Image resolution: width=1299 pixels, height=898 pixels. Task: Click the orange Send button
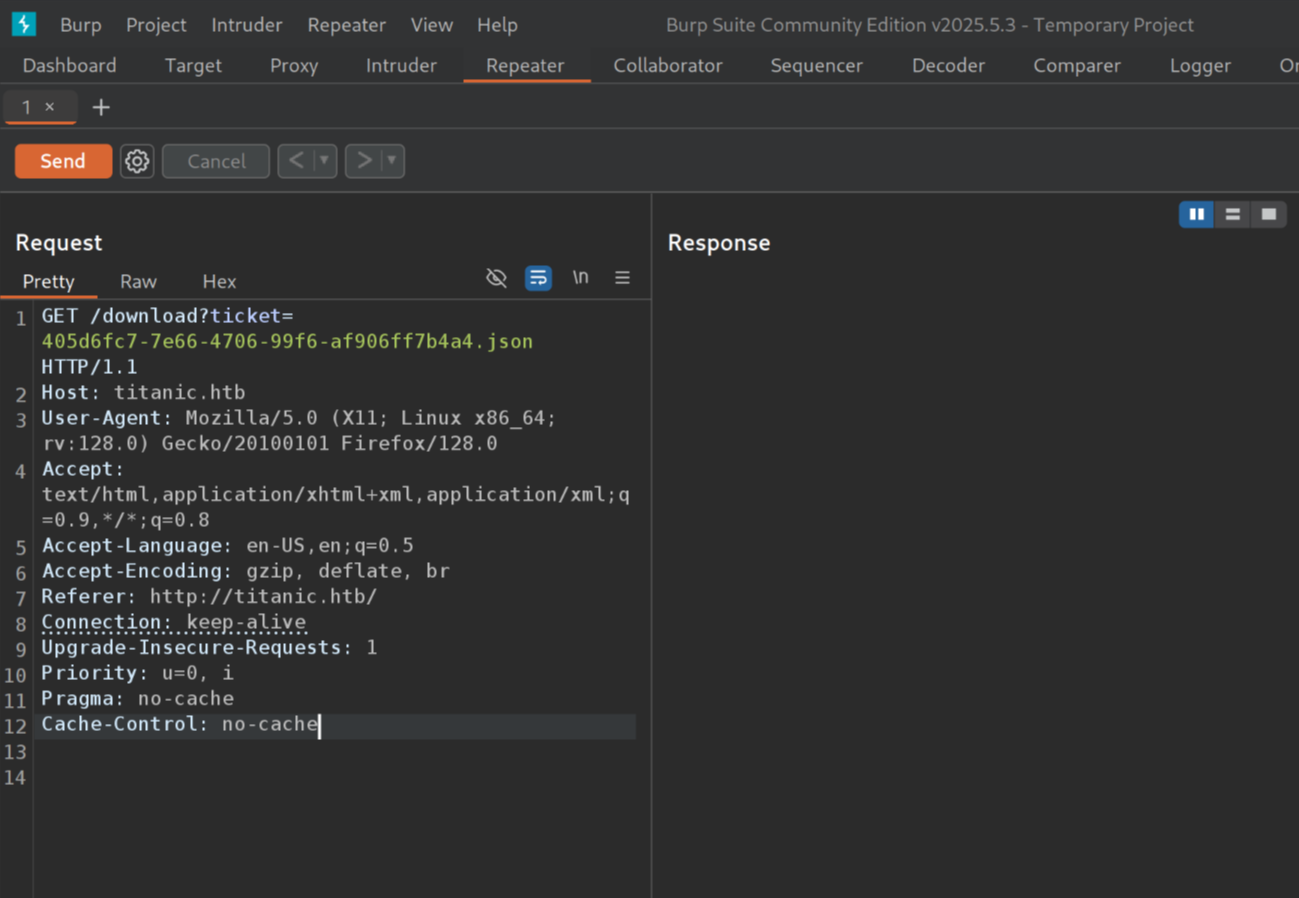pos(63,161)
